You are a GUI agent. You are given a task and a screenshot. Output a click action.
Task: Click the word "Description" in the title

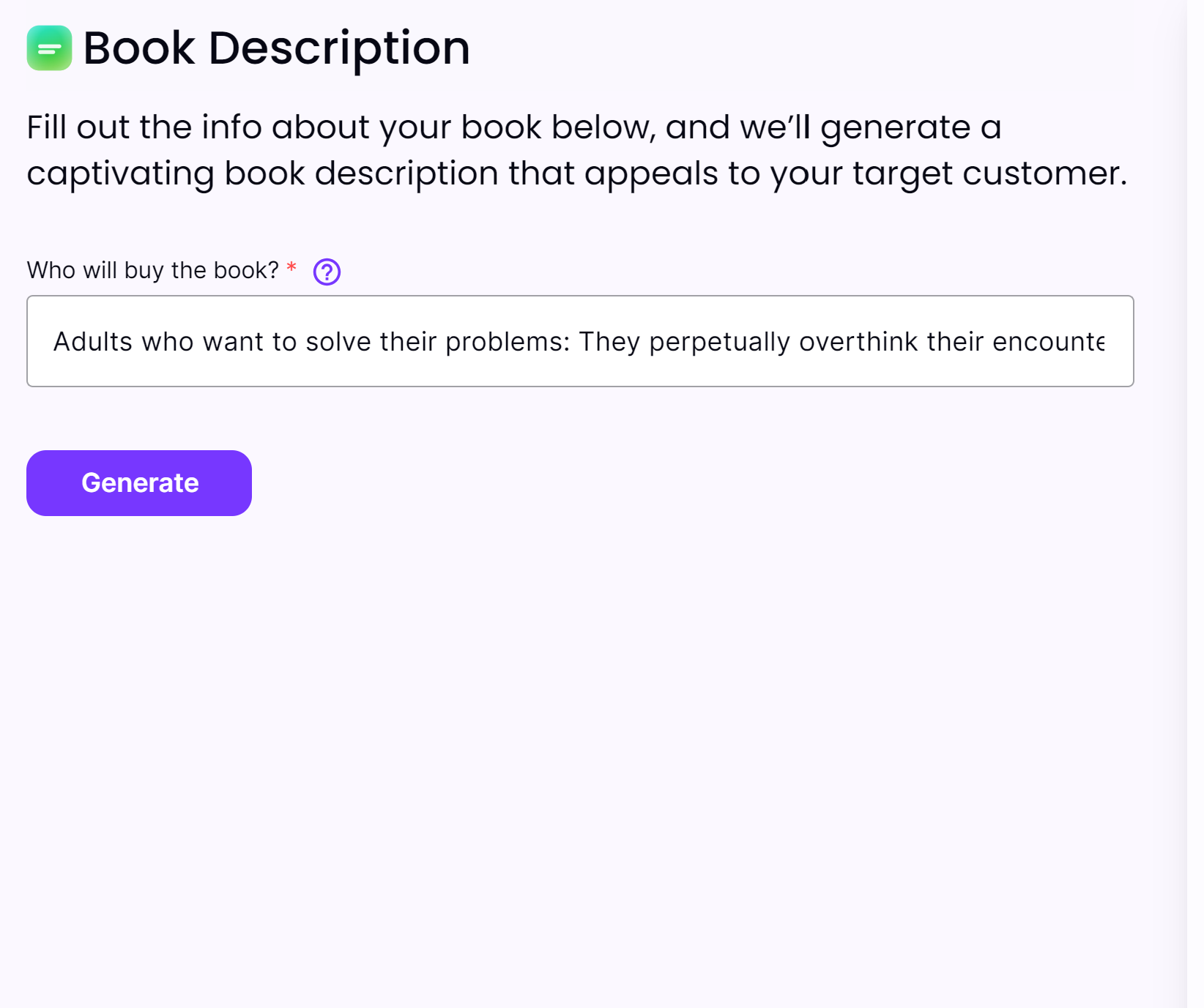tap(338, 48)
